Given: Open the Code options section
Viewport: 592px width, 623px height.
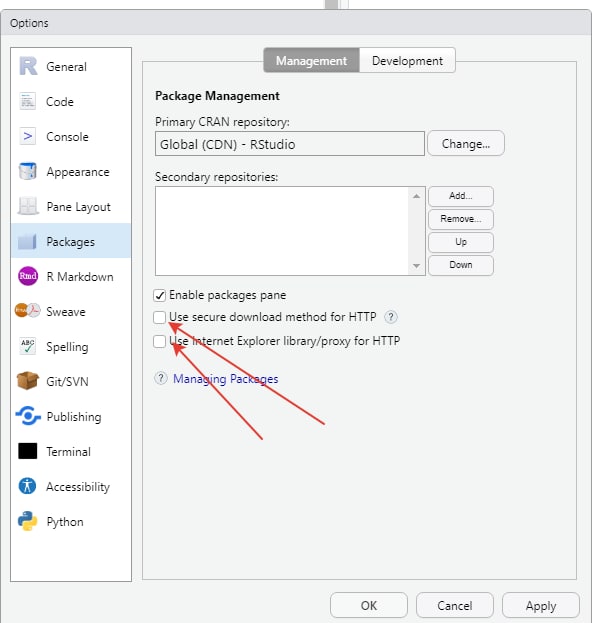Looking at the screenshot, I should click(x=71, y=101).
